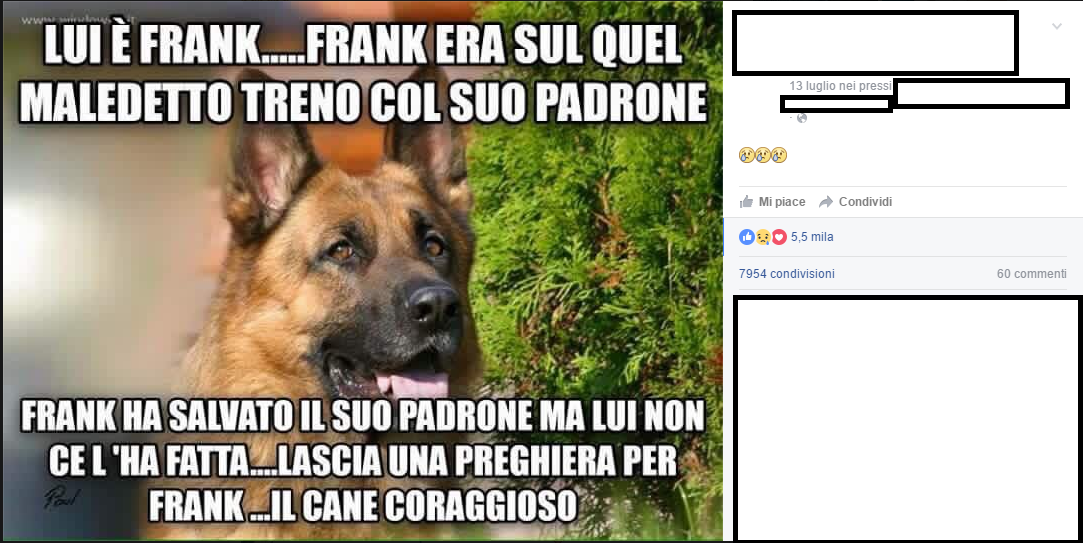
Task: Click the Condividi text label
Action: (x=865, y=202)
